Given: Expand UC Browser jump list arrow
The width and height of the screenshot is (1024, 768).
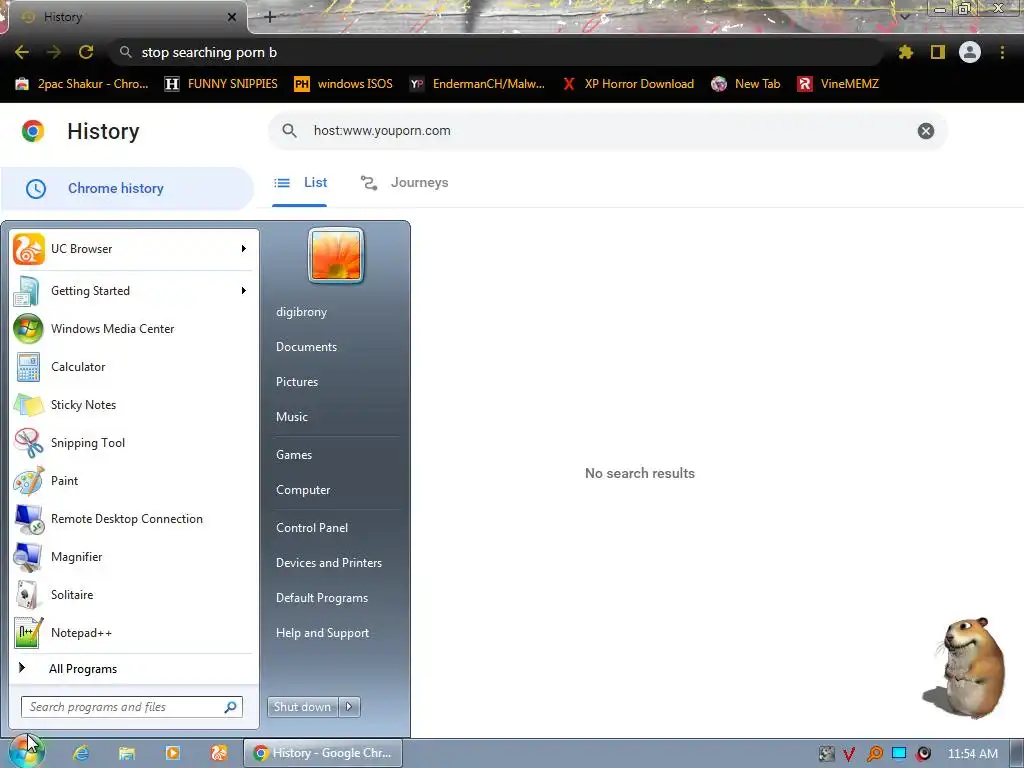Looking at the screenshot, I should pyautogui.click(x=244, y=249).
